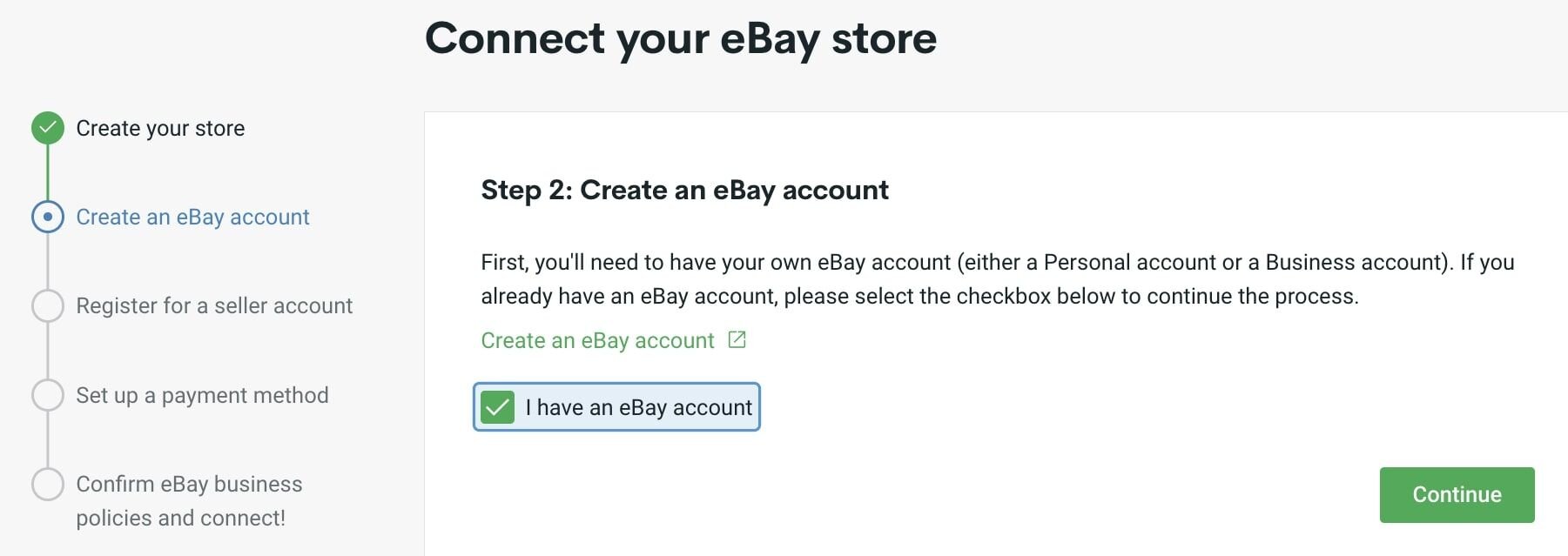Click the empty circle beside Set up a payment method

[x=48, y=395]
